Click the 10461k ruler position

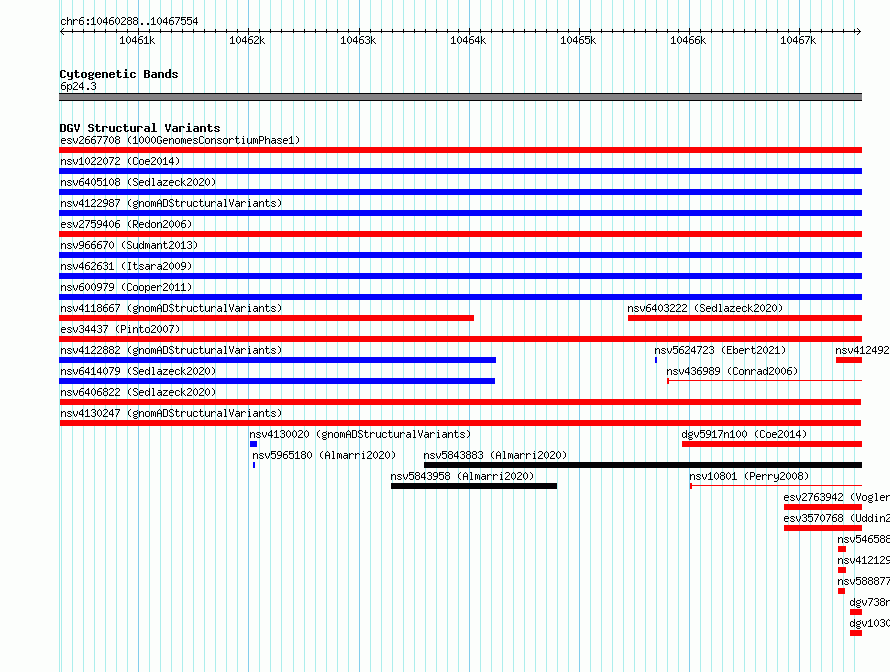coord(137,40)
